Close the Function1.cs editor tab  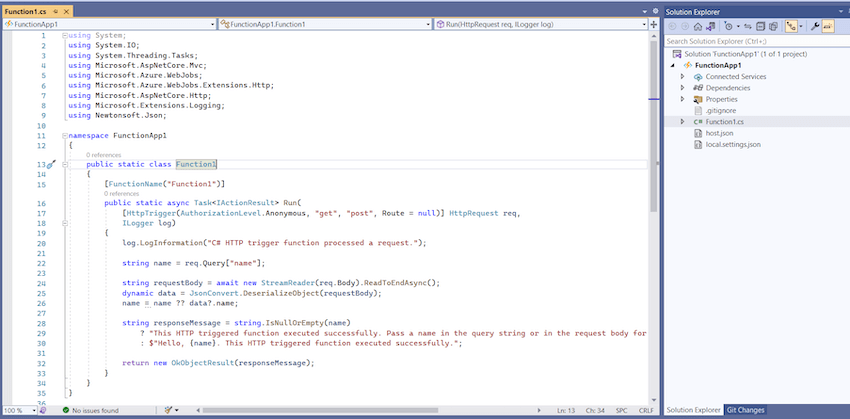click(x=66, y=11)
